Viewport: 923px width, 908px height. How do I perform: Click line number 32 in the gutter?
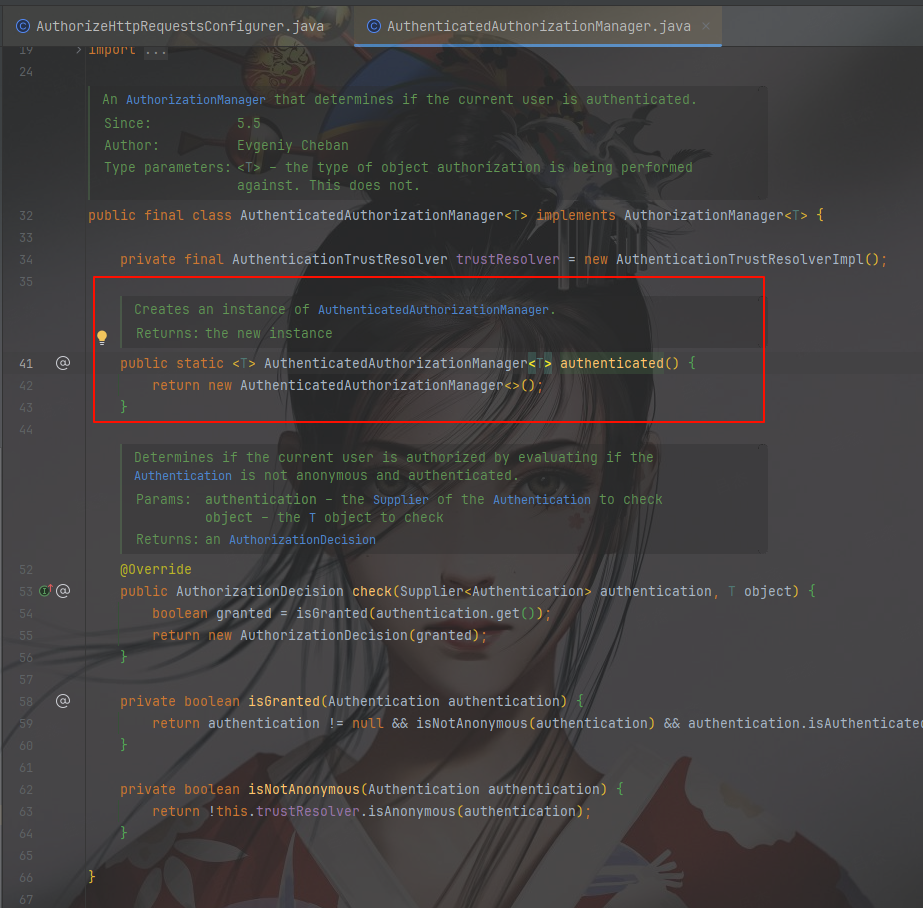[x=26, y=216]
